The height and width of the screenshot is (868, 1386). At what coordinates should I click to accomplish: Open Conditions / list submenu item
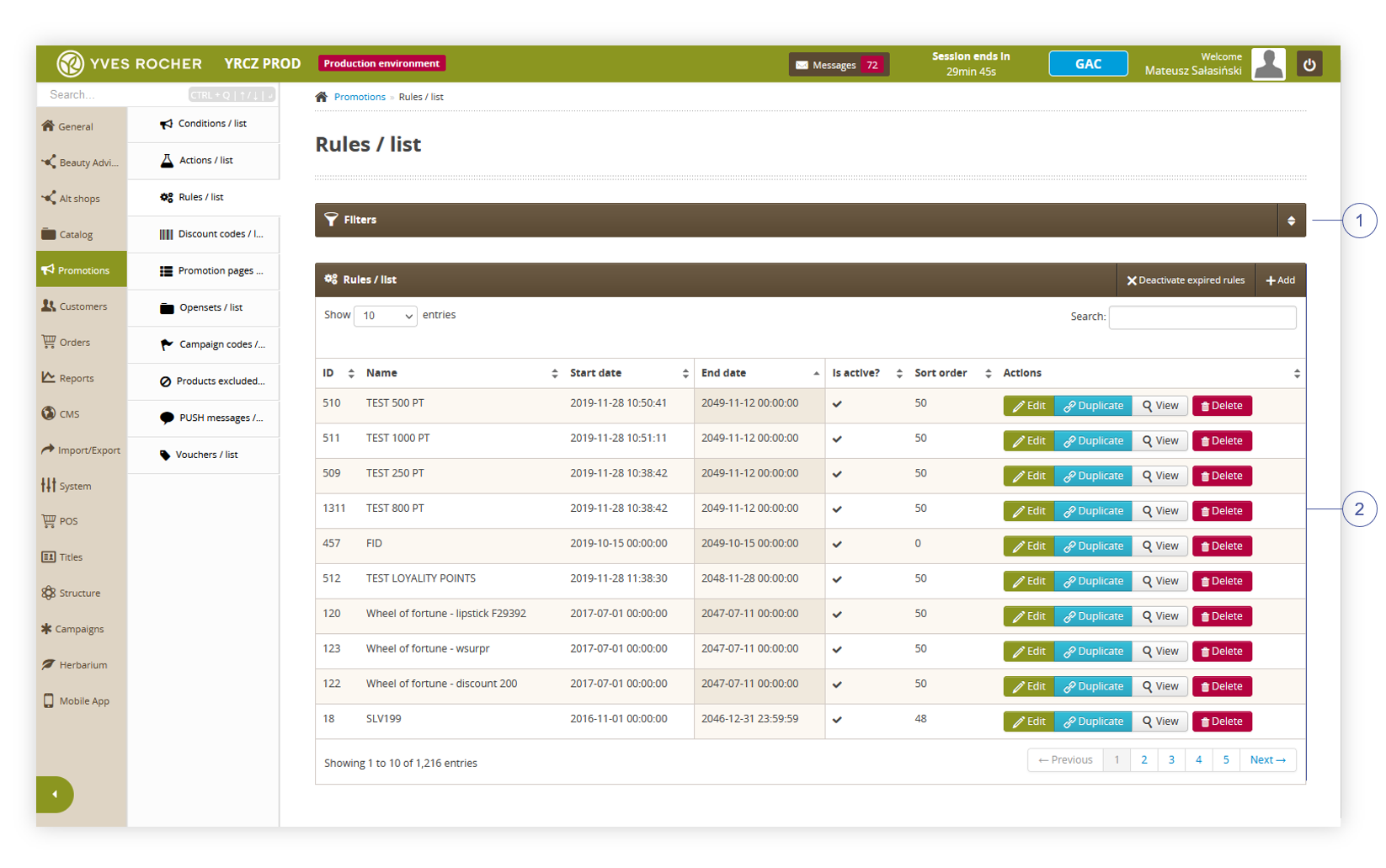[x=204, y=124]
